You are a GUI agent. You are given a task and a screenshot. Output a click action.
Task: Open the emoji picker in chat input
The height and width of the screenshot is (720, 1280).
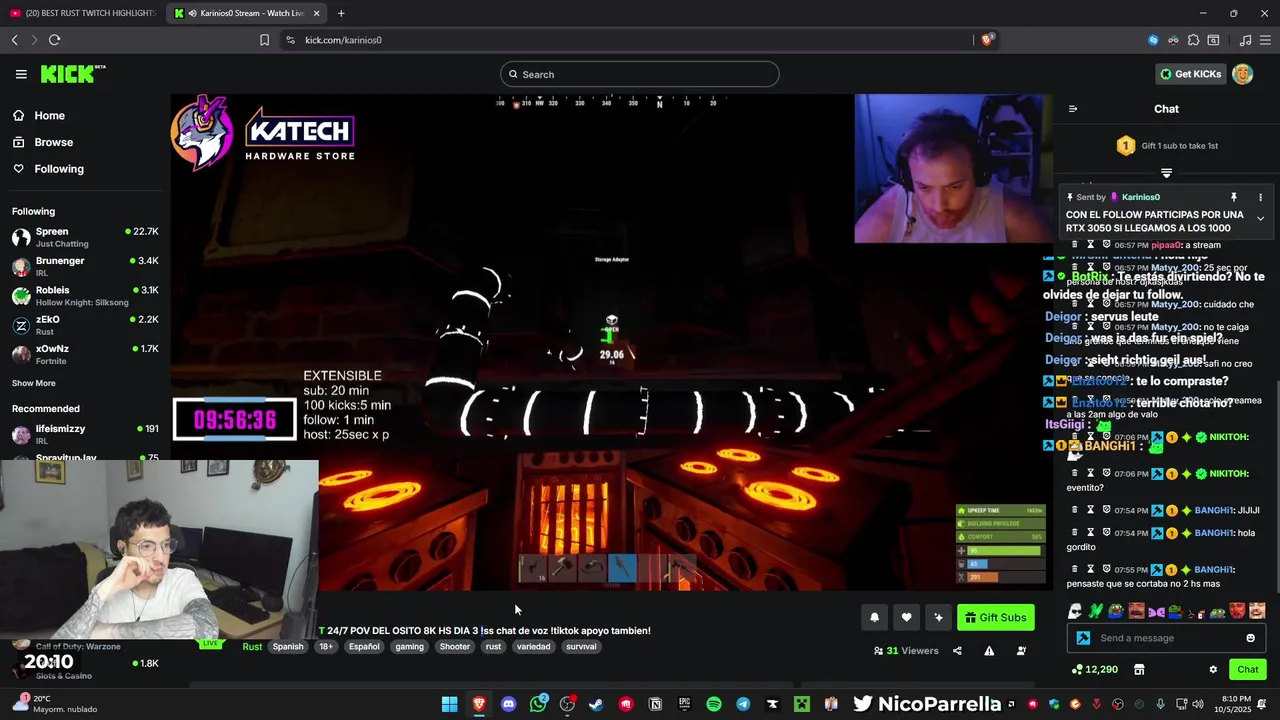1250,638
